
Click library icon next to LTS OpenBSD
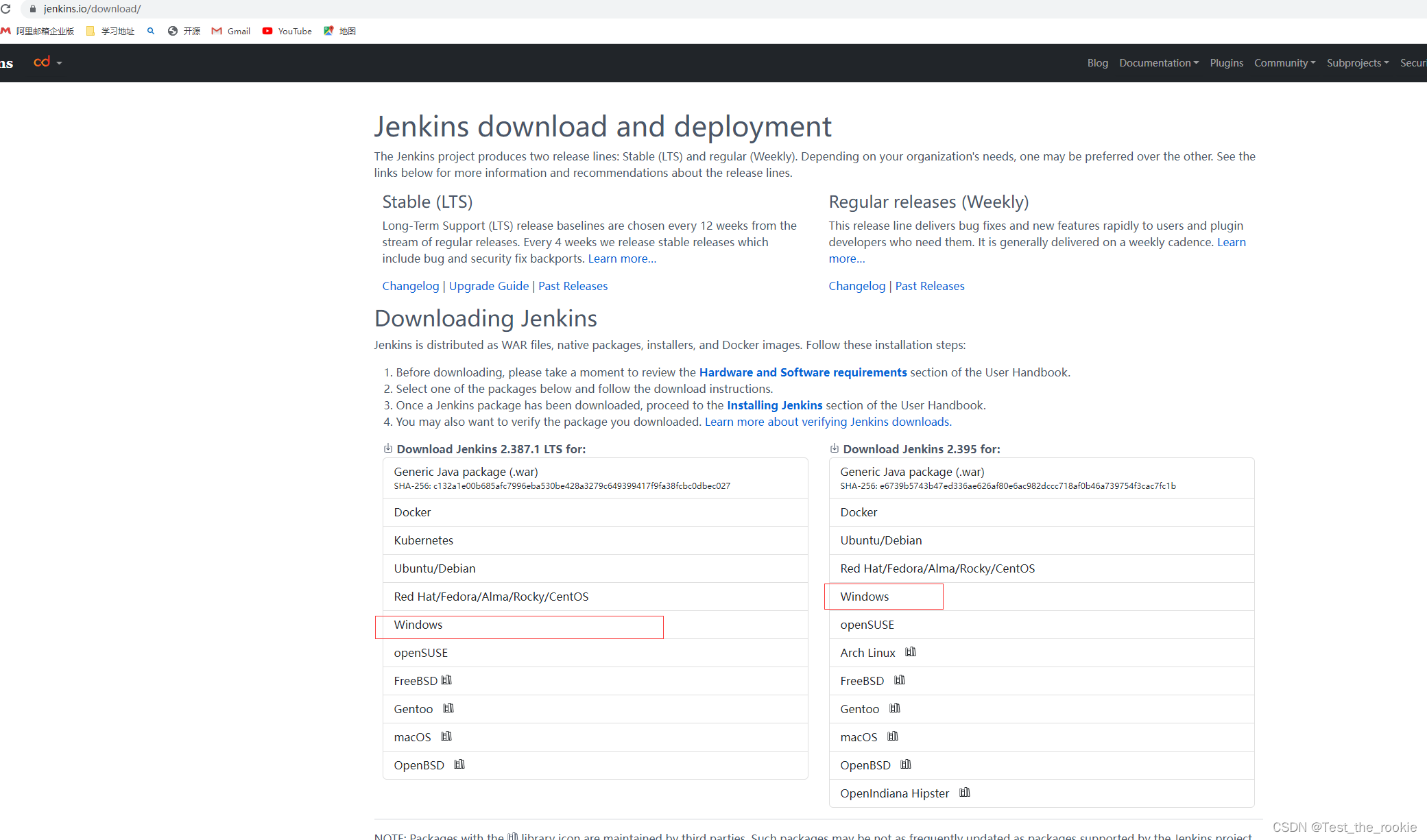pyautogui.click(x=459, y=765)
